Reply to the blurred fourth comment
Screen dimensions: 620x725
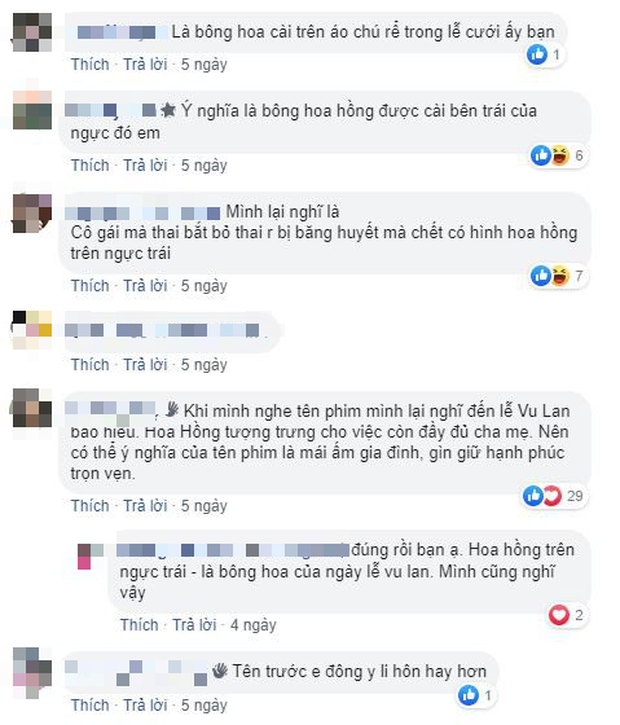[x=145, y=365]
